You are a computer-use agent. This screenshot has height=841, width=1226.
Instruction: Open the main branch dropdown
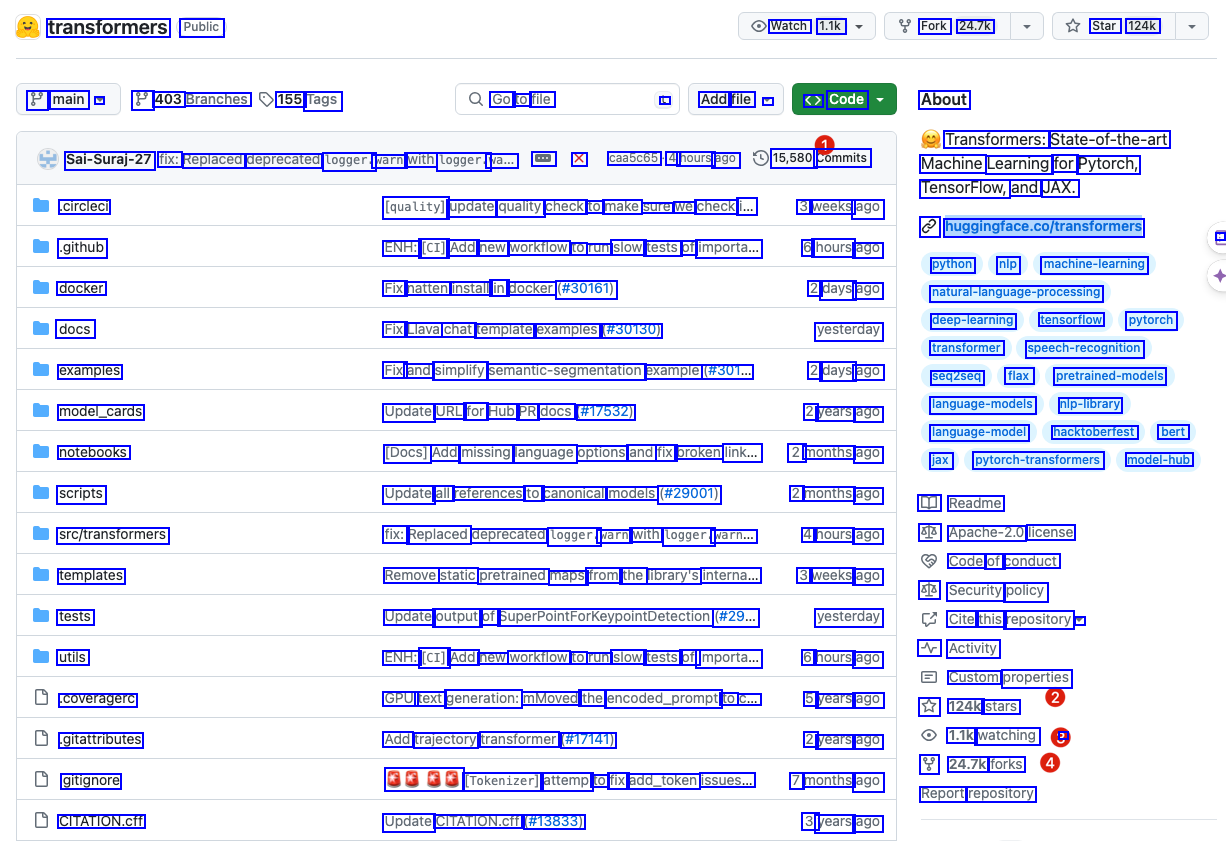coord(68,99)
